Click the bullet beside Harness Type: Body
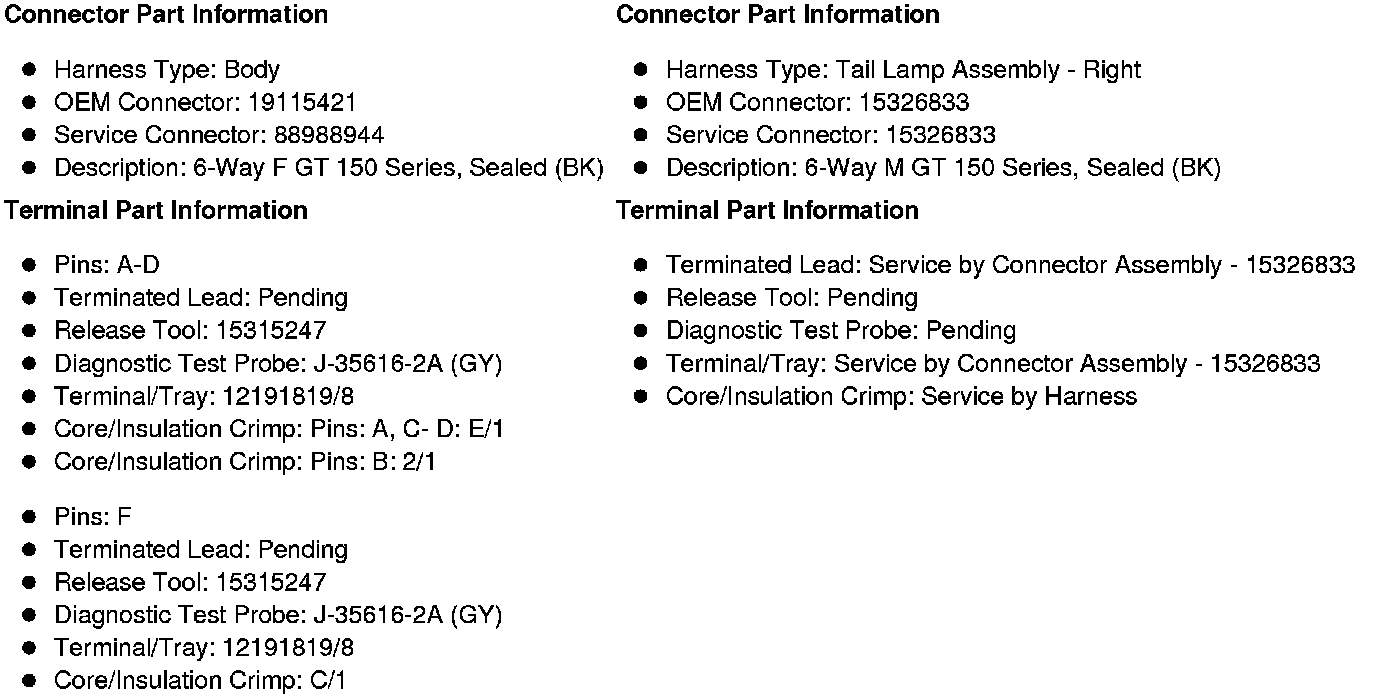The height and width of the screenshot is (700, 1376). pyautogui.click(x=31, y=70)
